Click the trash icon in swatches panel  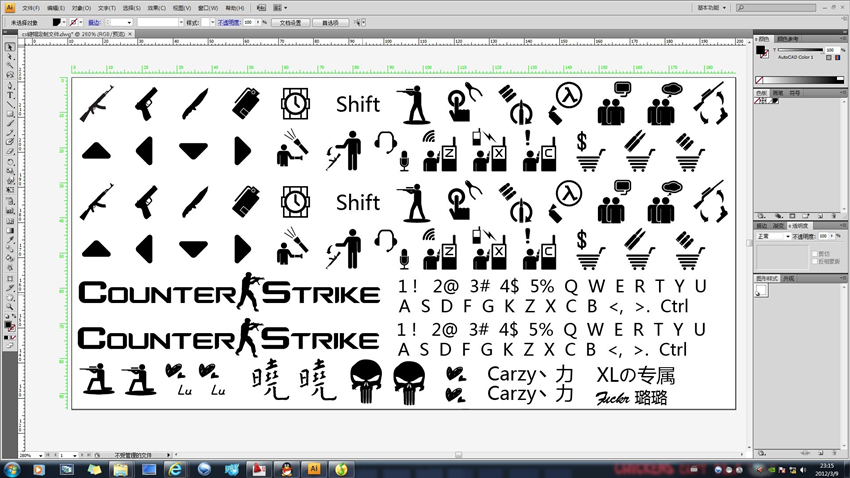(x=834, y=216)
